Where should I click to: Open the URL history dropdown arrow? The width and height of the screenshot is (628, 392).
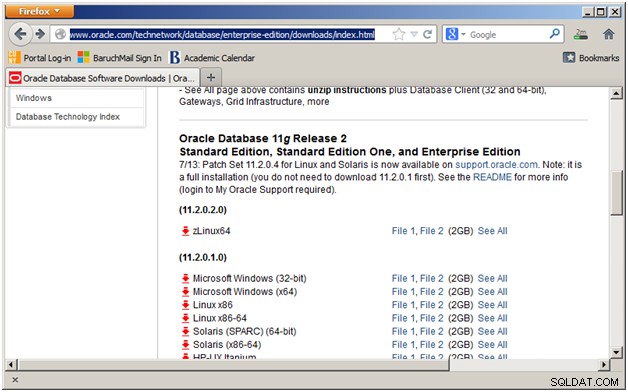[x=414, y=34]
